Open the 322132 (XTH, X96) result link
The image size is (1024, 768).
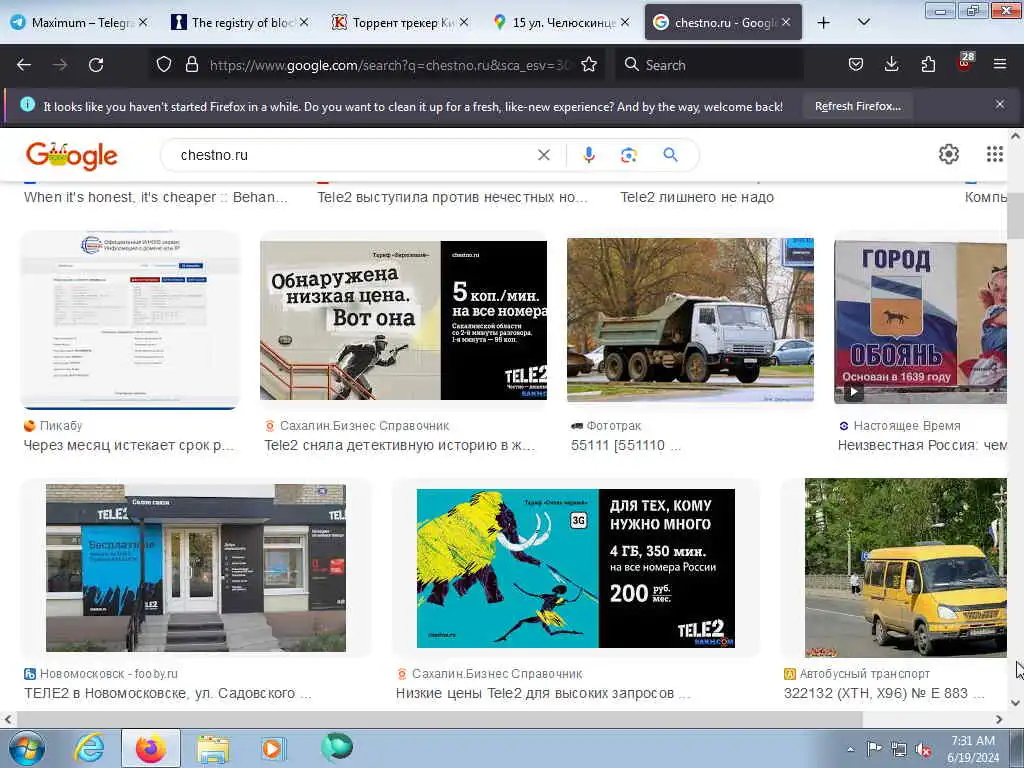[x=884, y=694]
